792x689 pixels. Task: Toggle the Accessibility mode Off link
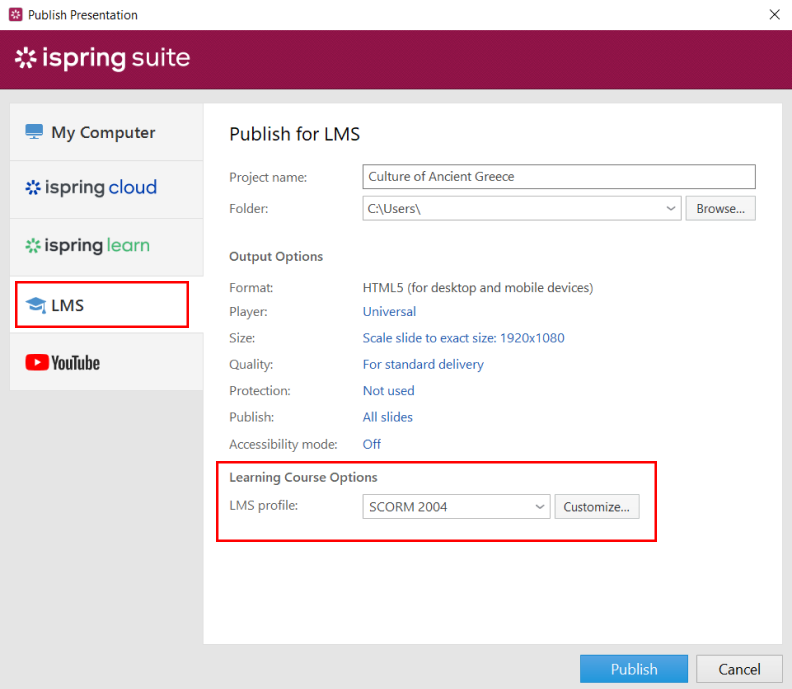click(372, 444)
